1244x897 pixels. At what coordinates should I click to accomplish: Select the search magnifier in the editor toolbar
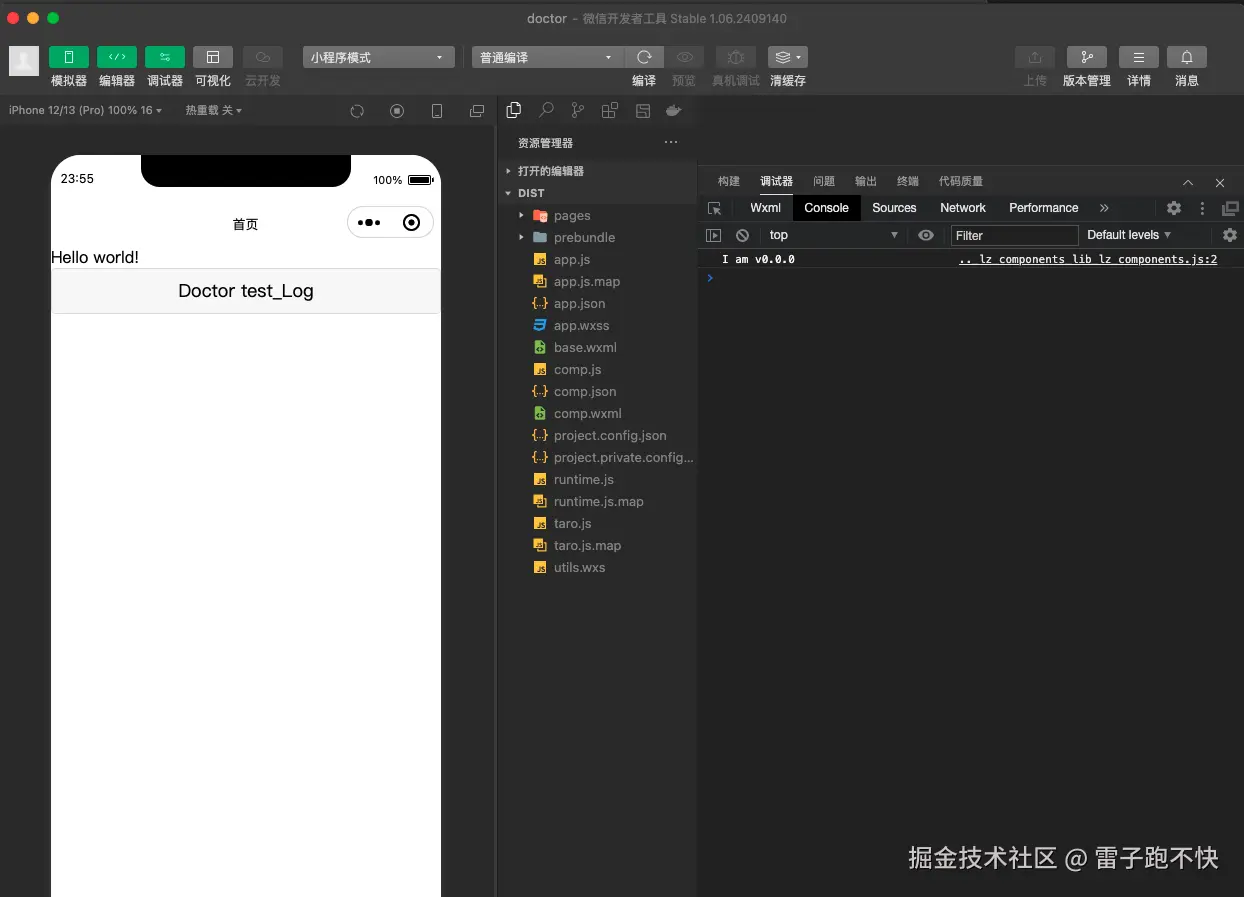coord(546,110)
